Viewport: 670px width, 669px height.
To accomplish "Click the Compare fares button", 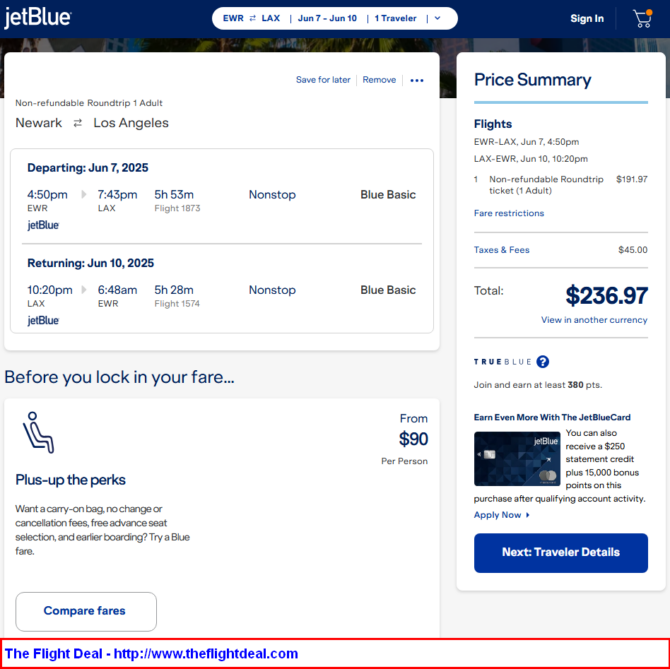I will click(86, 611).
